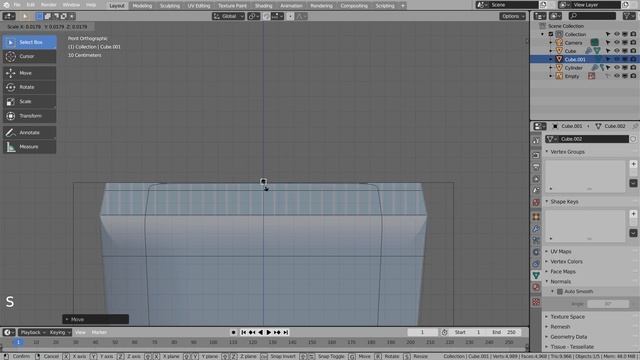This screenshot has height=360, width=640.
Task: Toggle Collection visibility eye icon
Action: click(617, 34)
